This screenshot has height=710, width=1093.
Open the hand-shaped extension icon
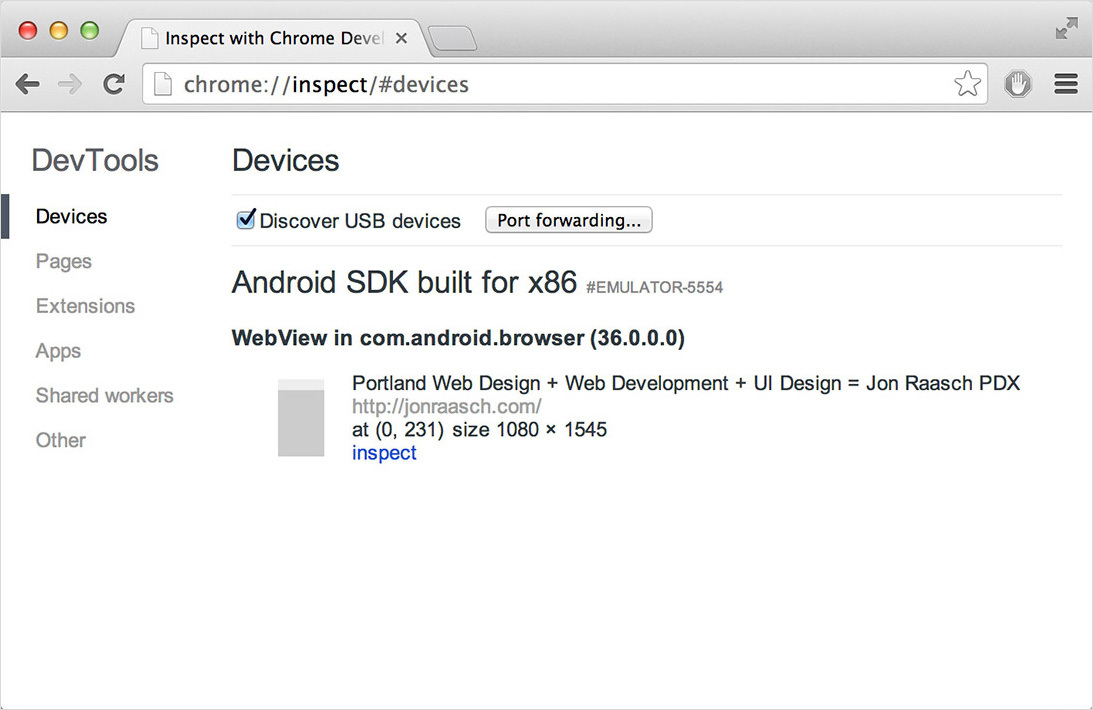[1018, 84]
